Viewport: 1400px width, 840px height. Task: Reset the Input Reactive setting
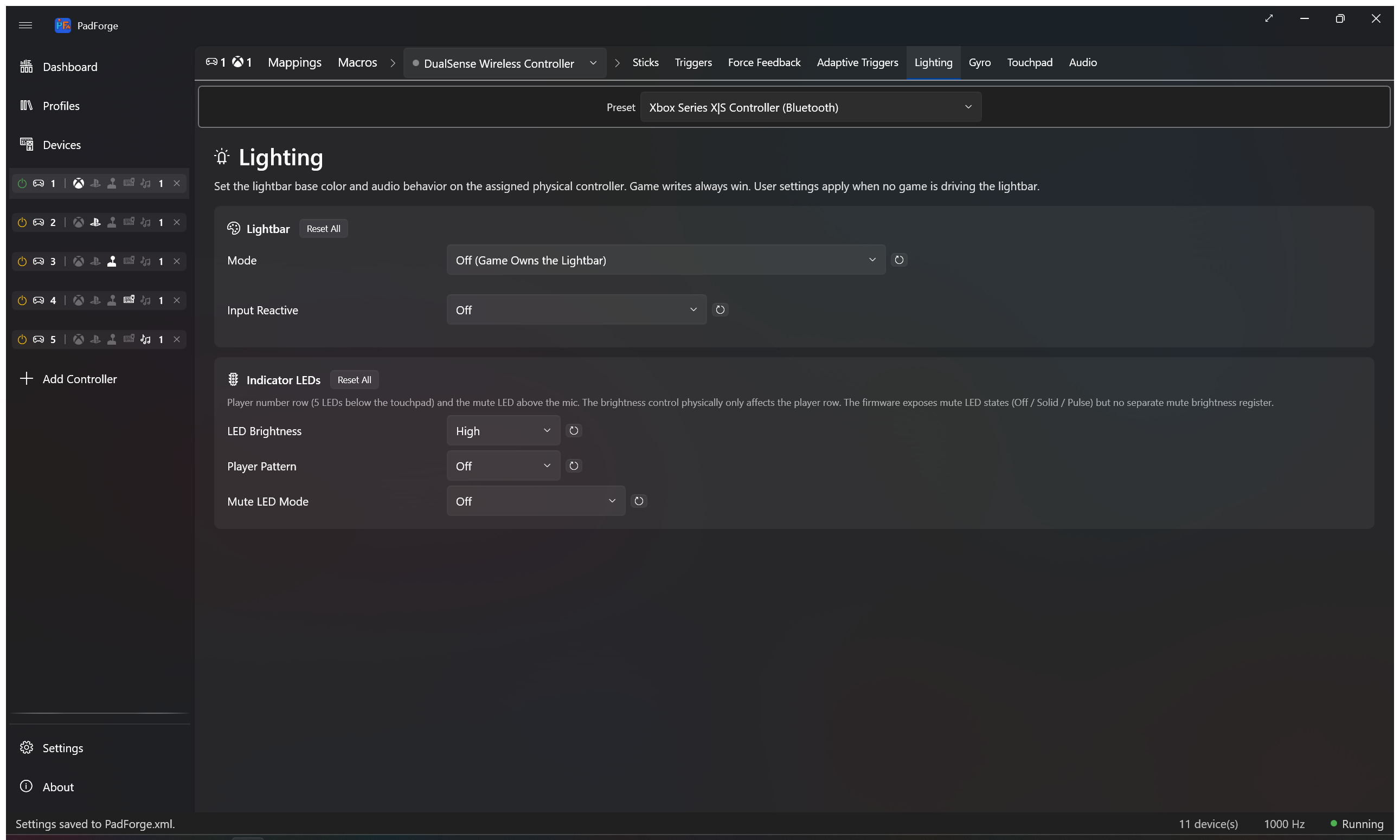click(x=720, y=309)
